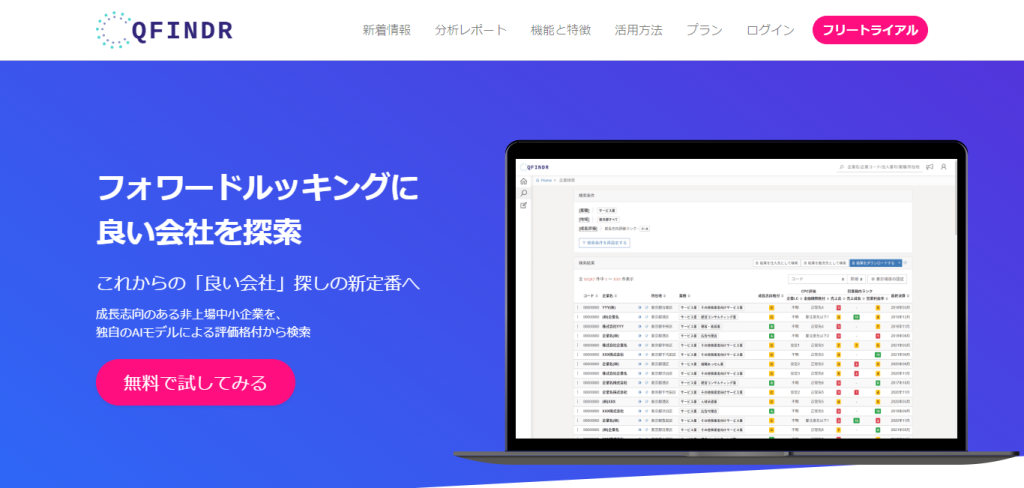Click the reset search conditions button in mockup
1024x488 pixels.
tap(604, 242)
